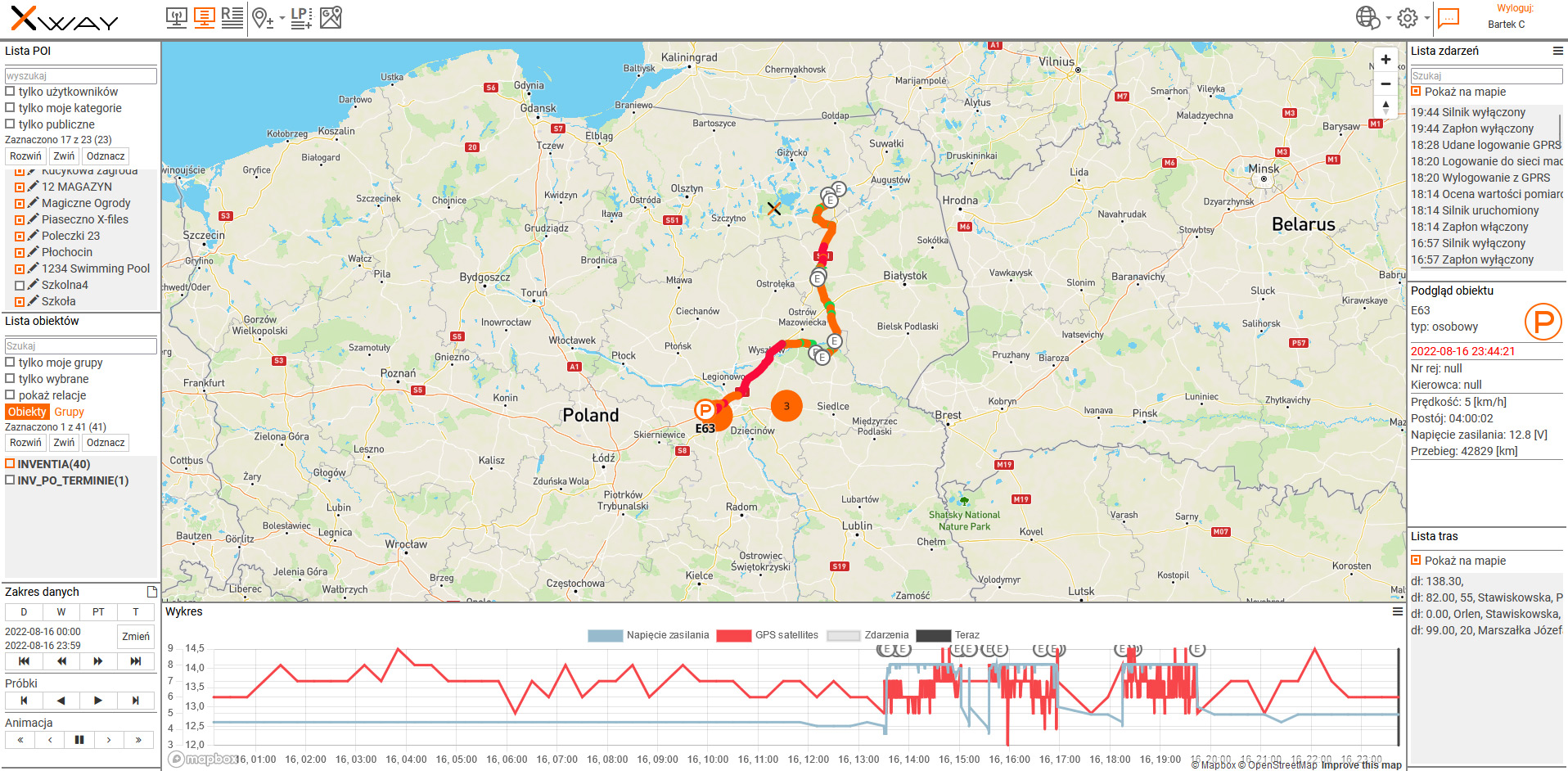Check the INVENTIA(40) group checkbox

(x=11, y=464)
